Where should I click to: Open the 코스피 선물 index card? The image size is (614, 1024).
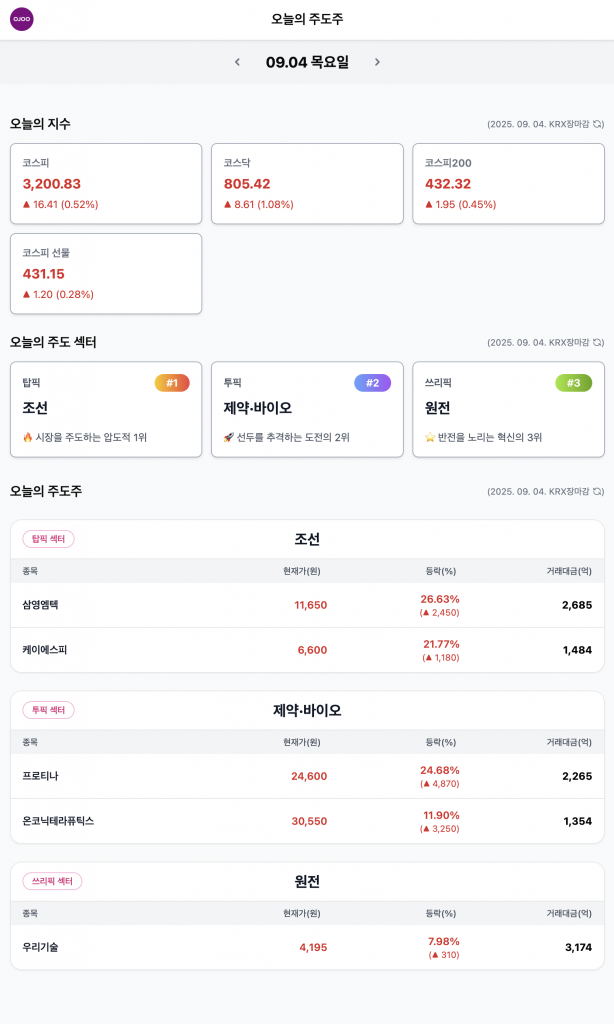pos(106,273)
